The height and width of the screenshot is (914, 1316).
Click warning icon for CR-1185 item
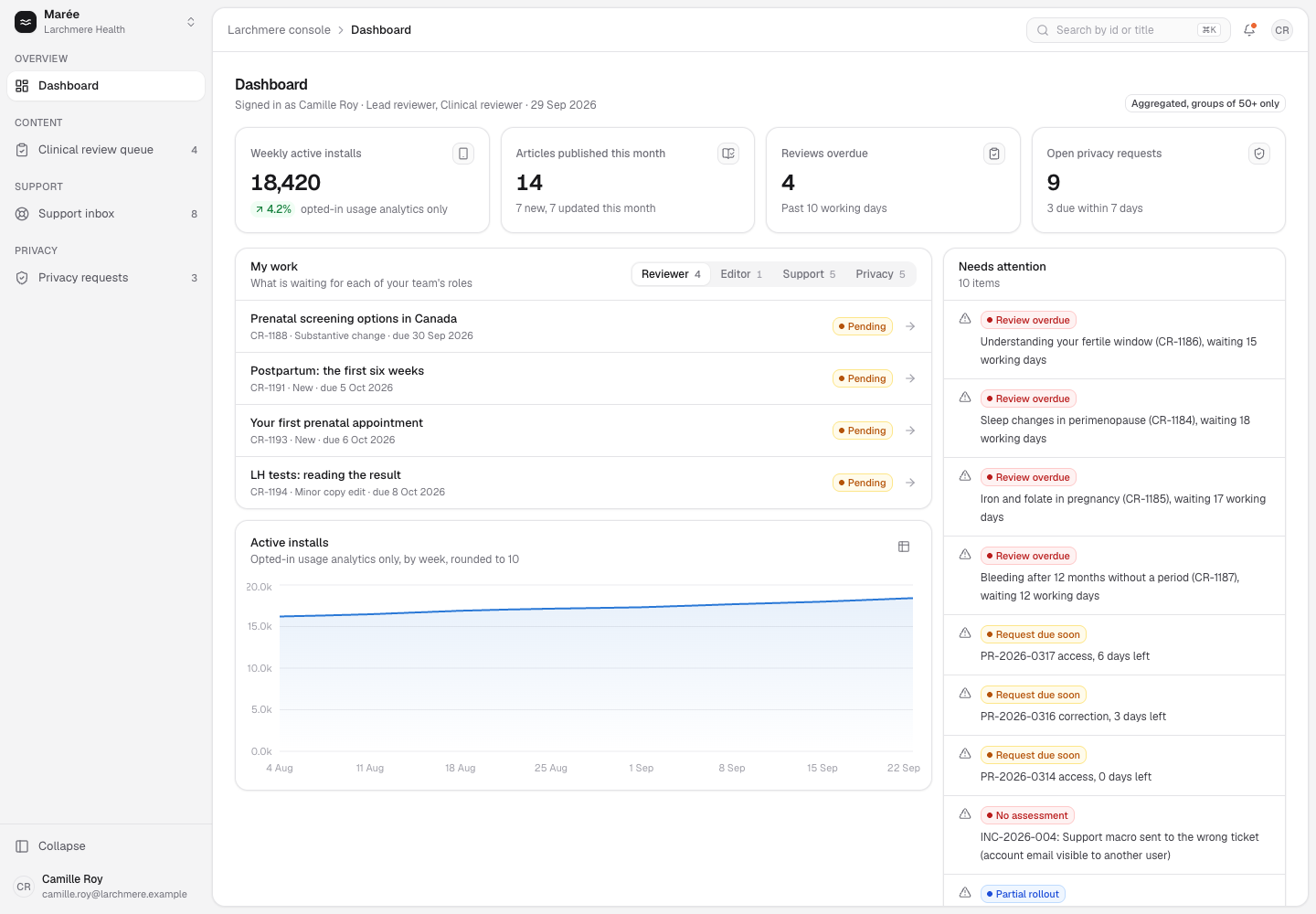(x=965, y=476)
